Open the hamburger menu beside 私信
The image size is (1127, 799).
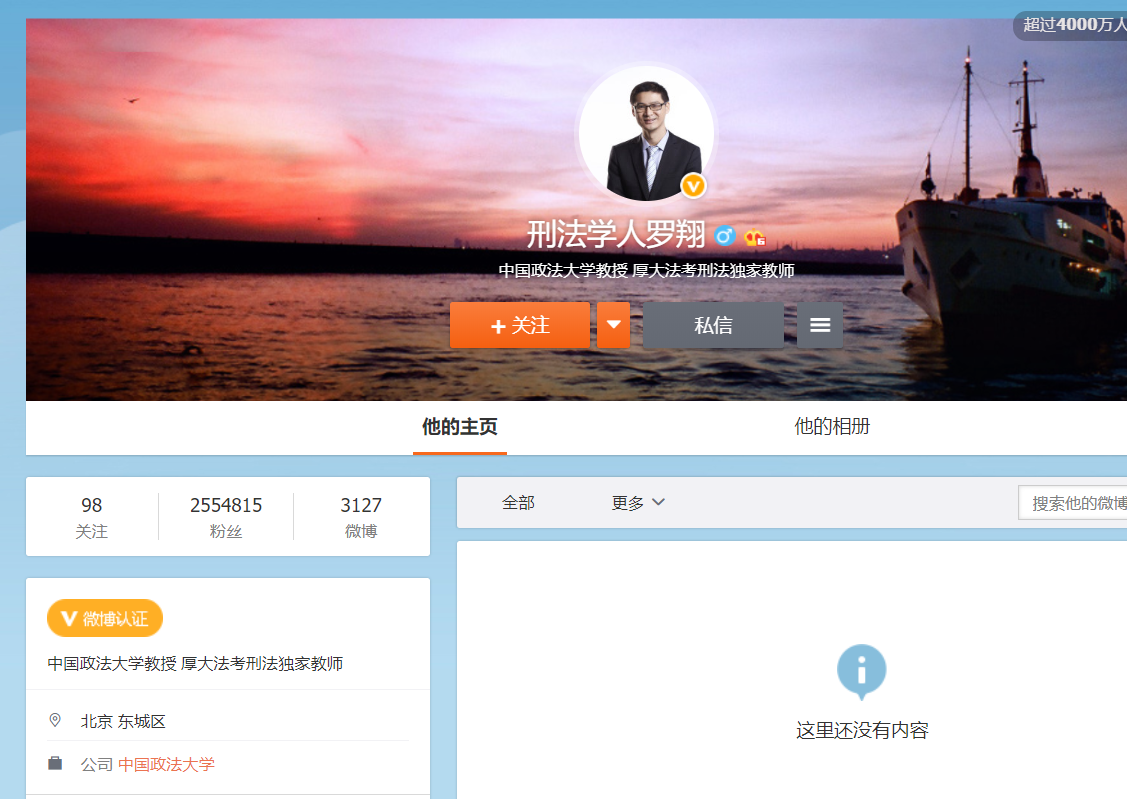coord(819,325)
